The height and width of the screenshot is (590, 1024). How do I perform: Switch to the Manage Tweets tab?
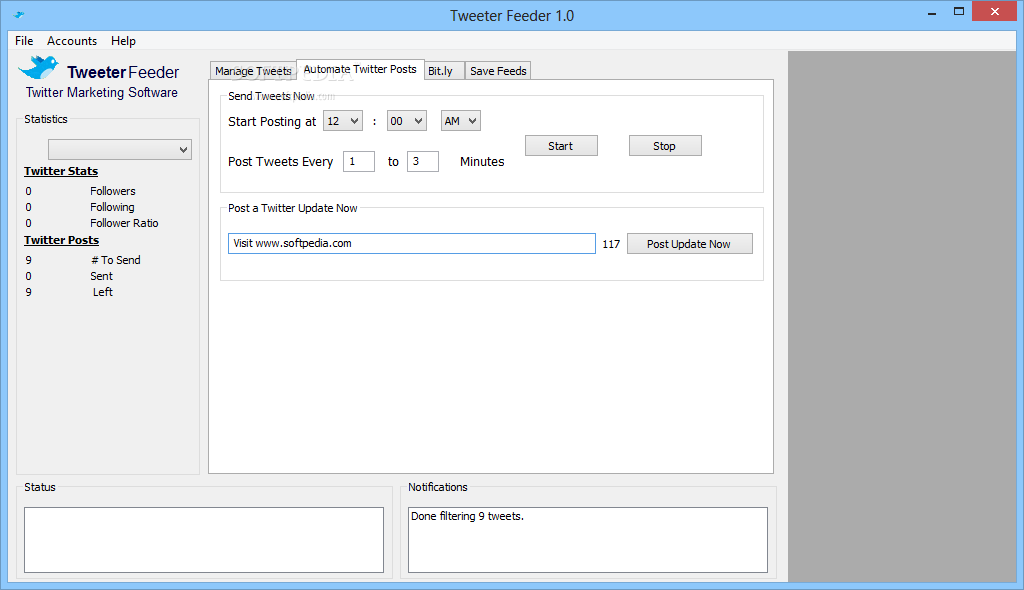click(253, 71)
